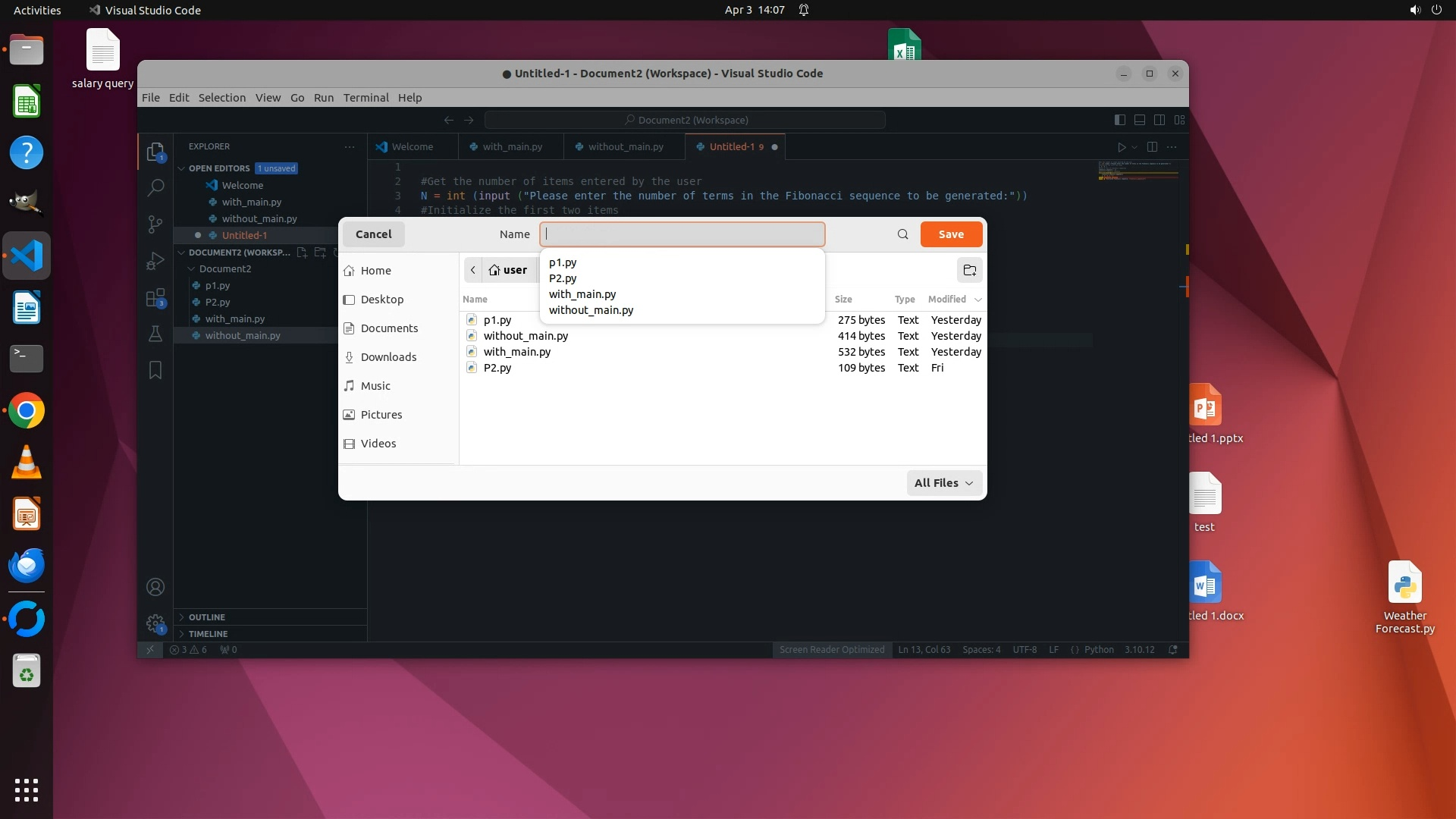The image size is (1456, 819).
Task: Open the Run and Debug view
Action: (x=155, y=261)
